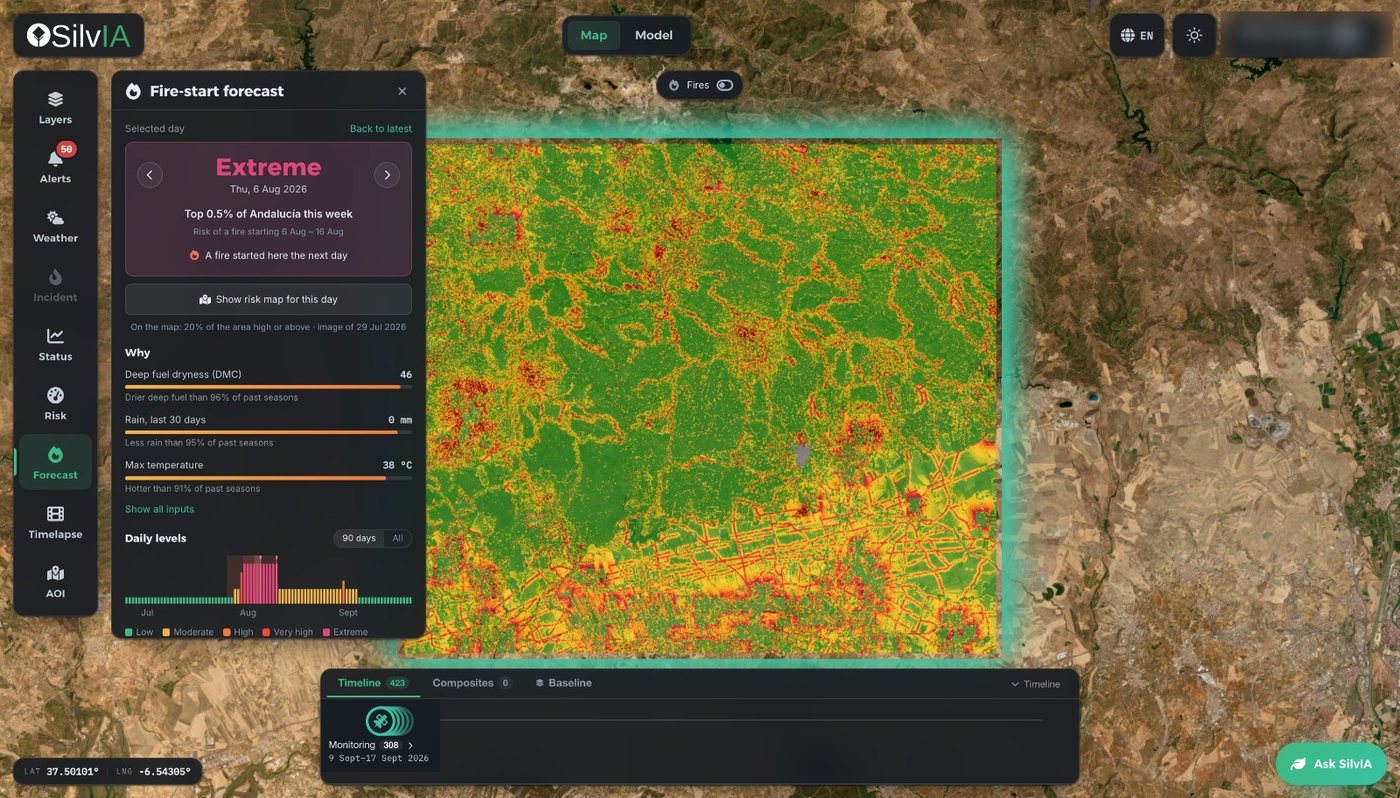Open the Timelapse film section
Image resolution: width=1400 pixels, height=798 pixels.
(x=55, y=522)
